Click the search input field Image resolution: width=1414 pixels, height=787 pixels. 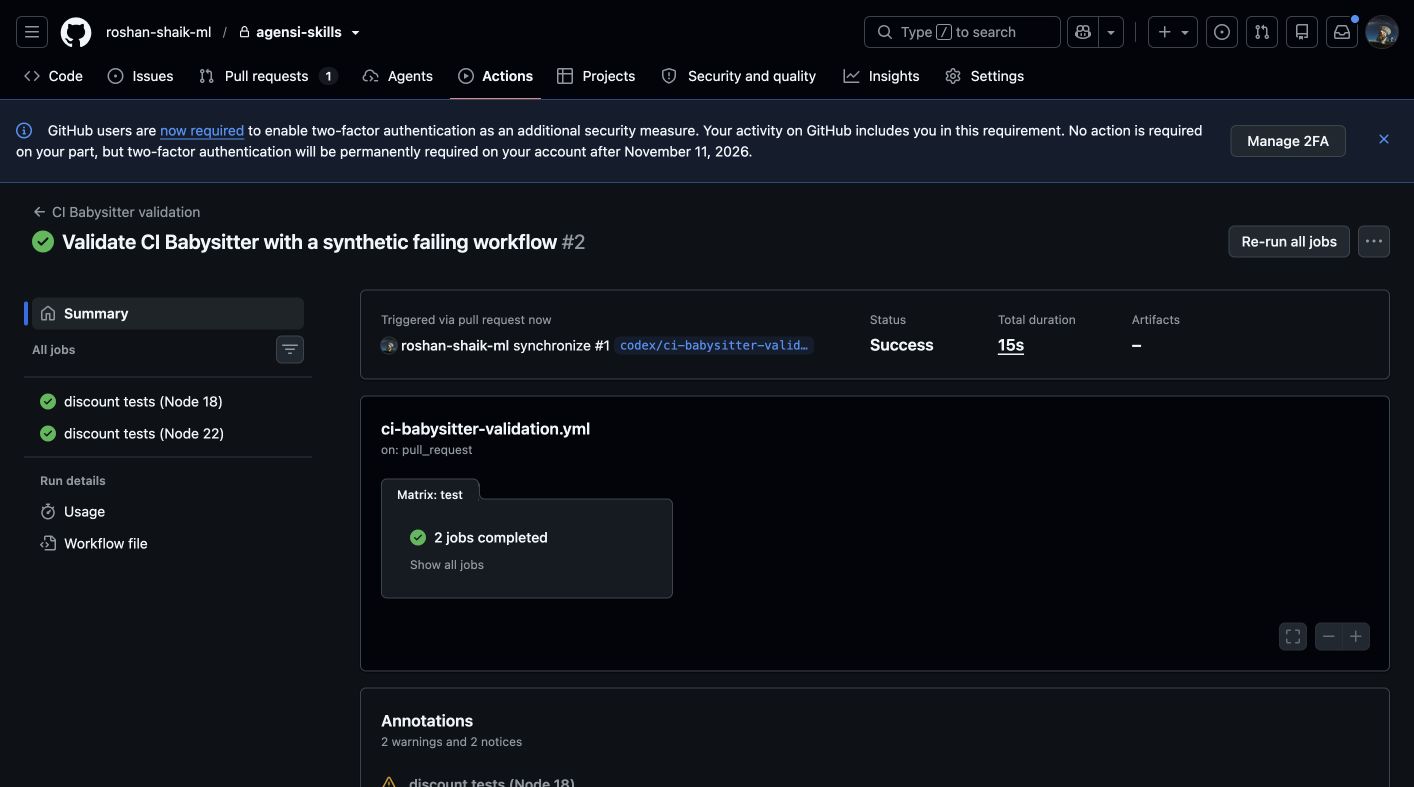[x=962, y=32]
